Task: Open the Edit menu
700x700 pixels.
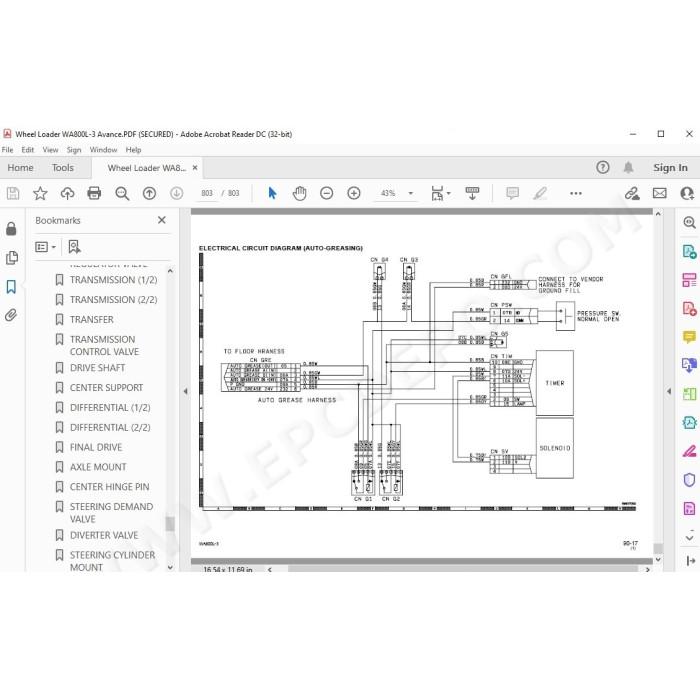Action: [x=28, y=150]
